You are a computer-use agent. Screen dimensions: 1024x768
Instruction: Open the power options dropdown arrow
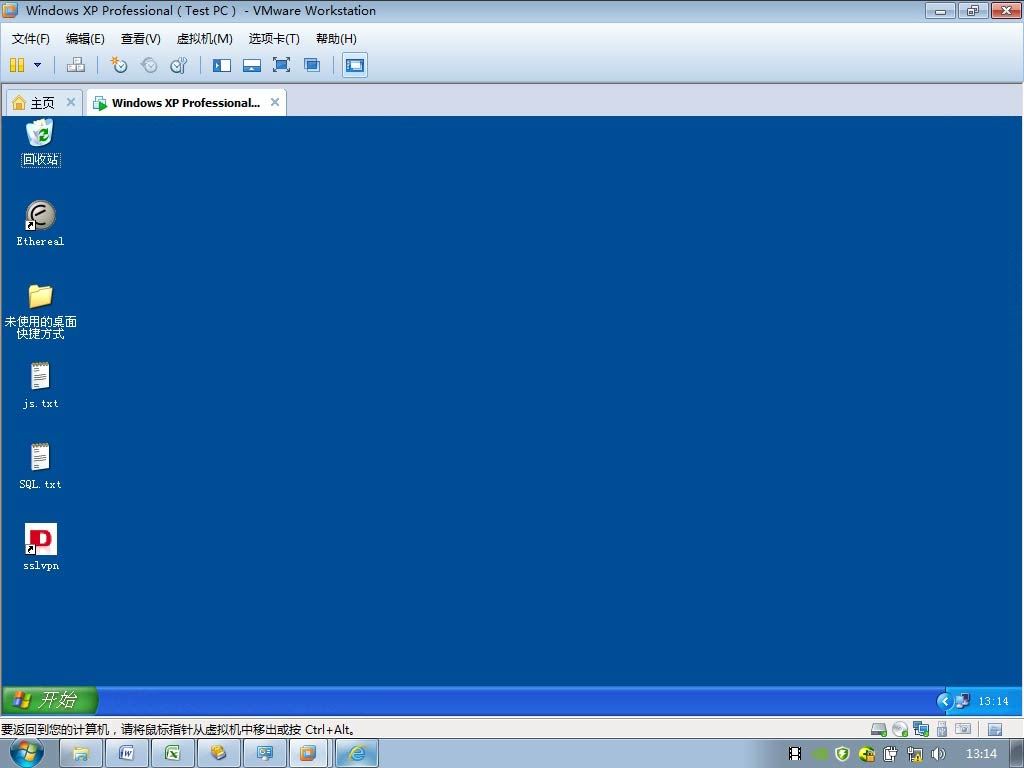[x=37, y=65]
